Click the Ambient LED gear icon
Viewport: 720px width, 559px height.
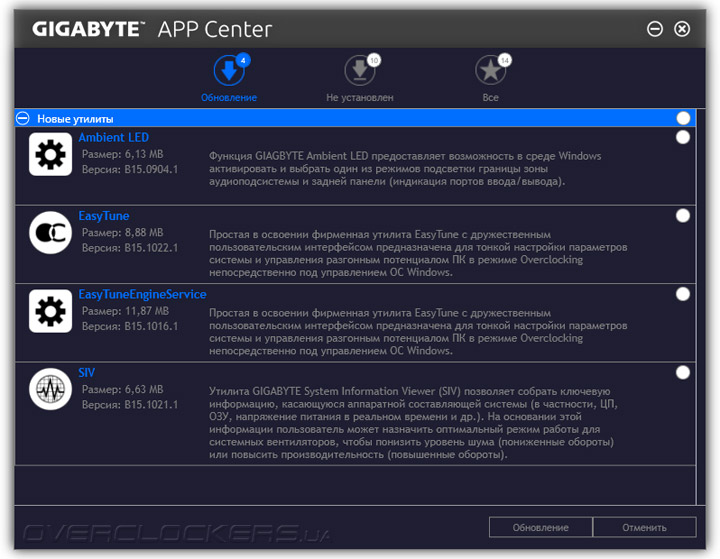pyautogui.click(x=51, y=154)
